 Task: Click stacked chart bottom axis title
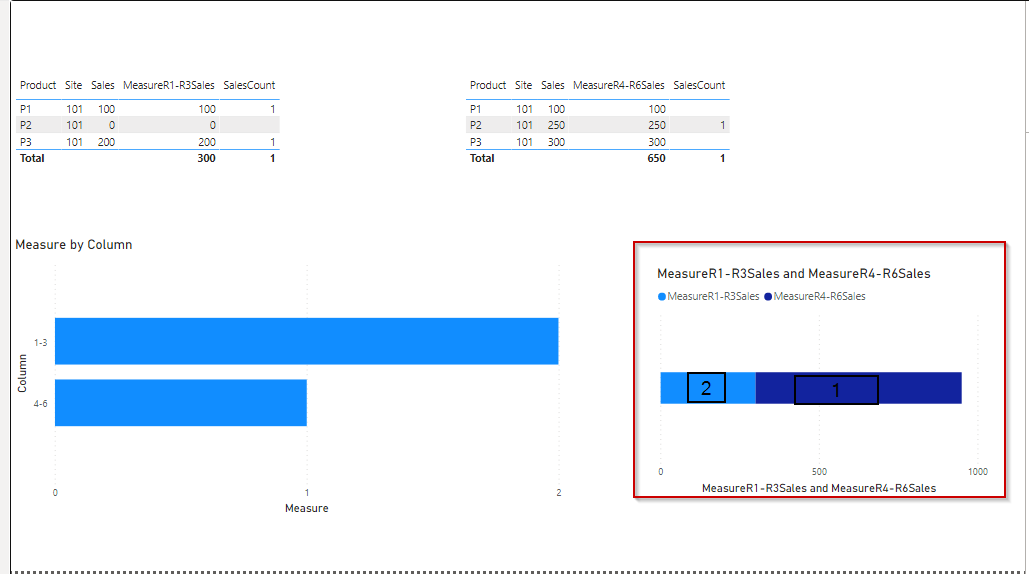tap(819, 488)
